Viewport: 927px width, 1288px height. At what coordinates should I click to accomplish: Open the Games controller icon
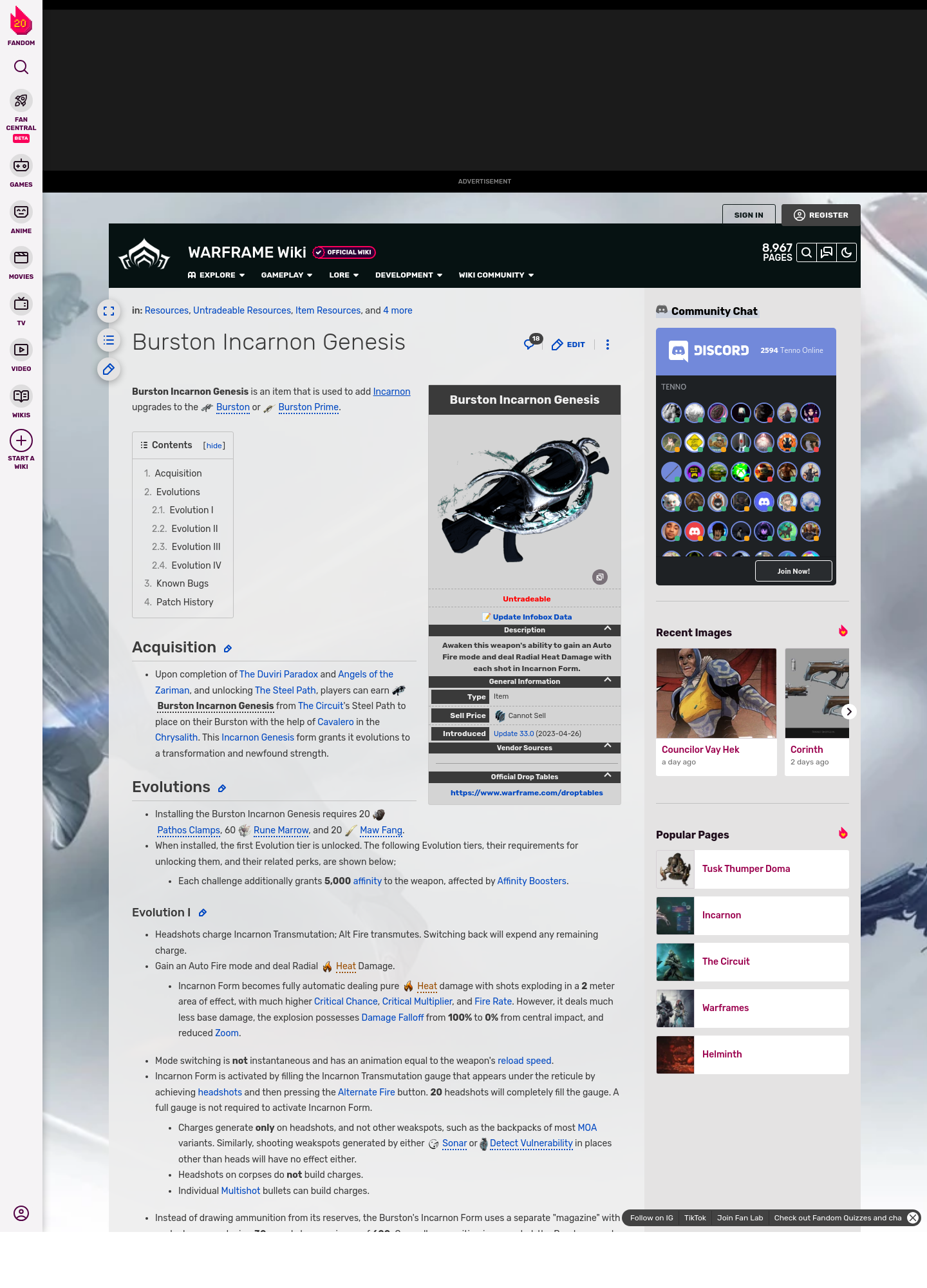(21, 166)
